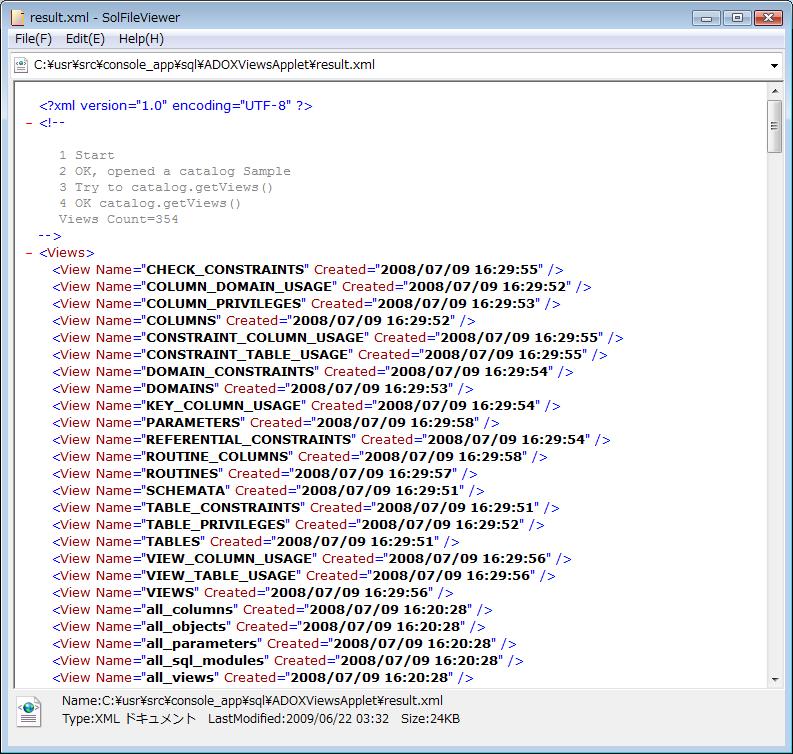This screenshot has height=754, width=793.
Task: Click 'OK, opened a catalog Sample' line
Action: 174,171
